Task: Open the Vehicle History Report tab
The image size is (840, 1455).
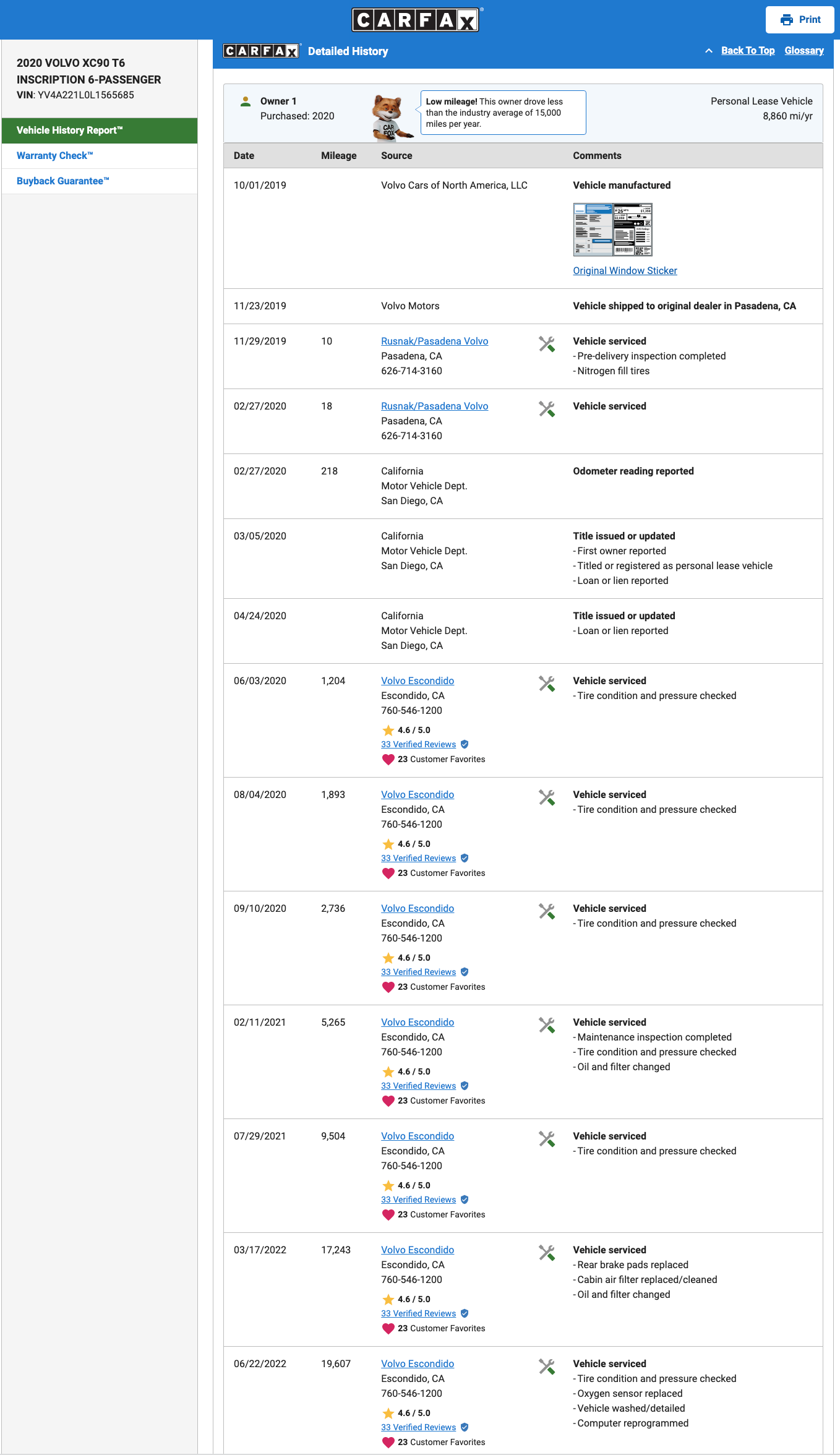Action: 100,131
